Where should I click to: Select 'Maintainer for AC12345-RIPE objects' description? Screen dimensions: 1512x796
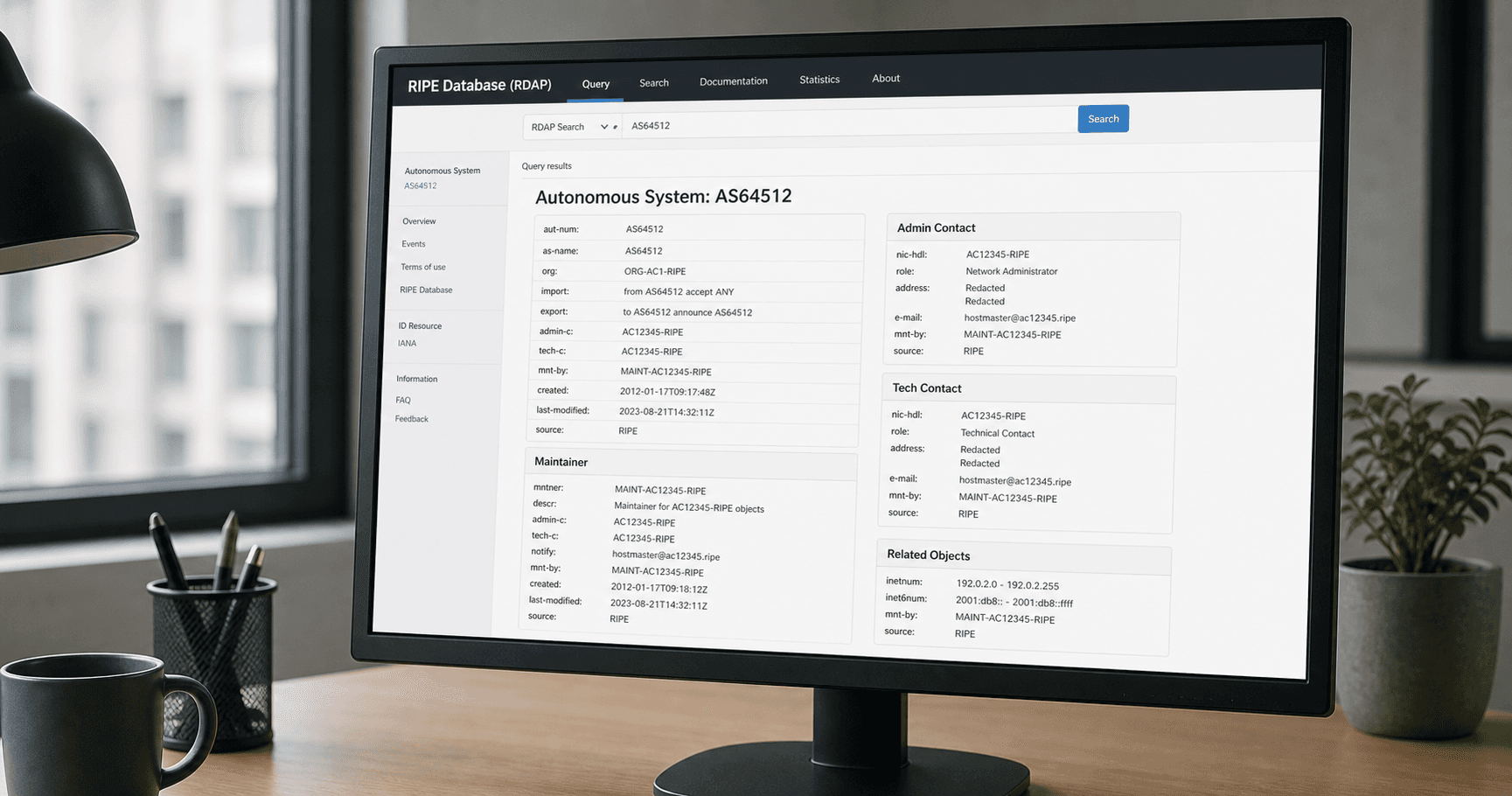689,507
